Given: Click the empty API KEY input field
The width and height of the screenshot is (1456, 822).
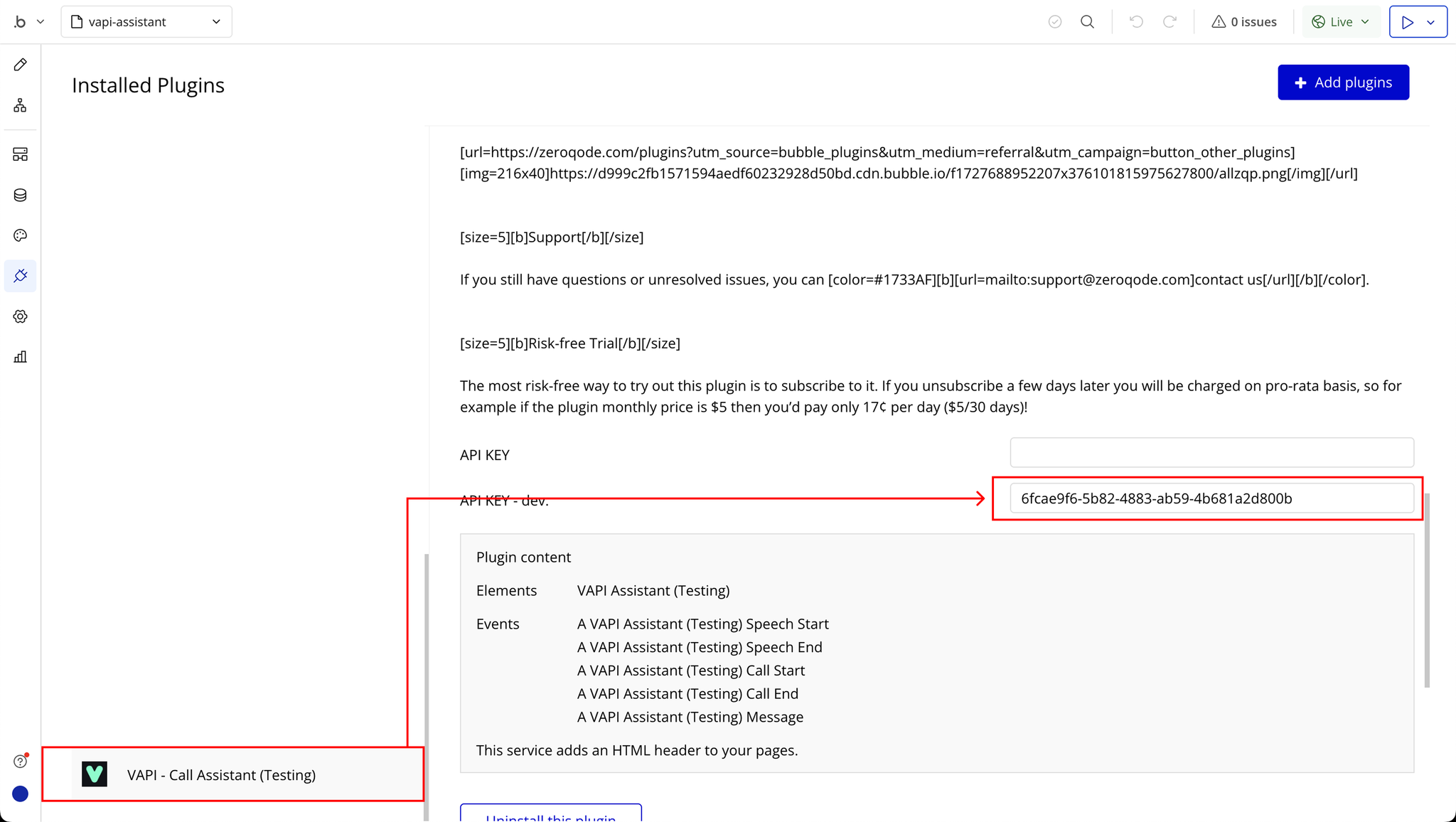Looking at the screenshot, I should [1211, 453].
